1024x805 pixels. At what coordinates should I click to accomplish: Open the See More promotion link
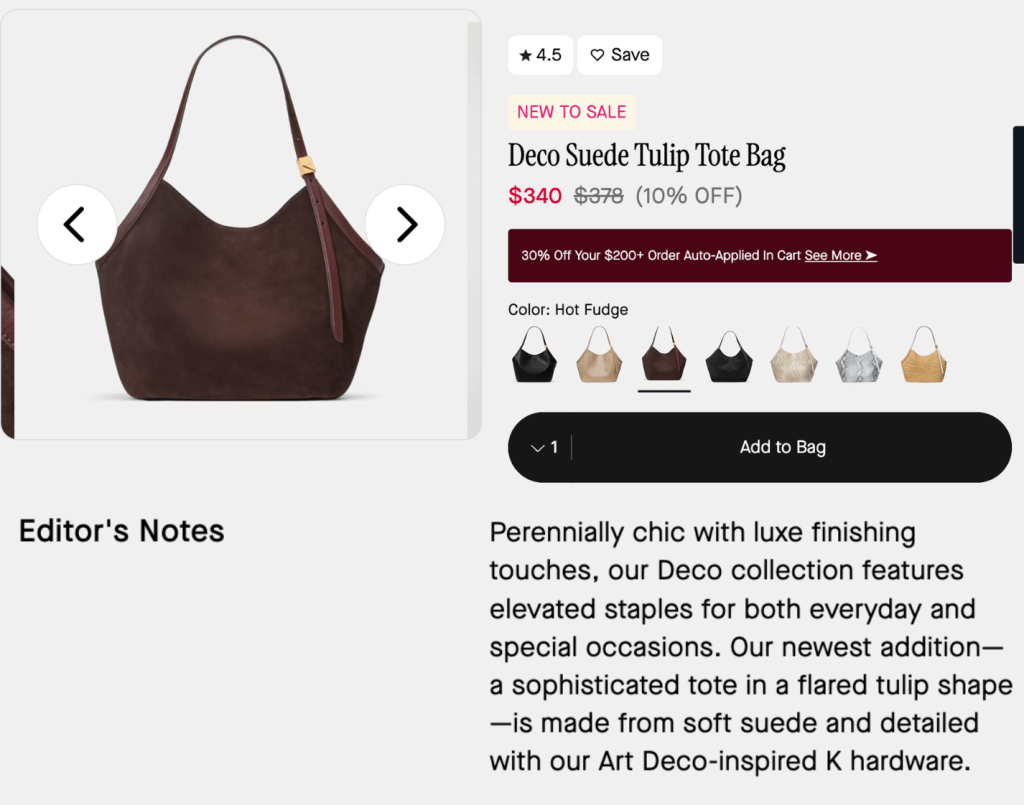click(840, 256)
